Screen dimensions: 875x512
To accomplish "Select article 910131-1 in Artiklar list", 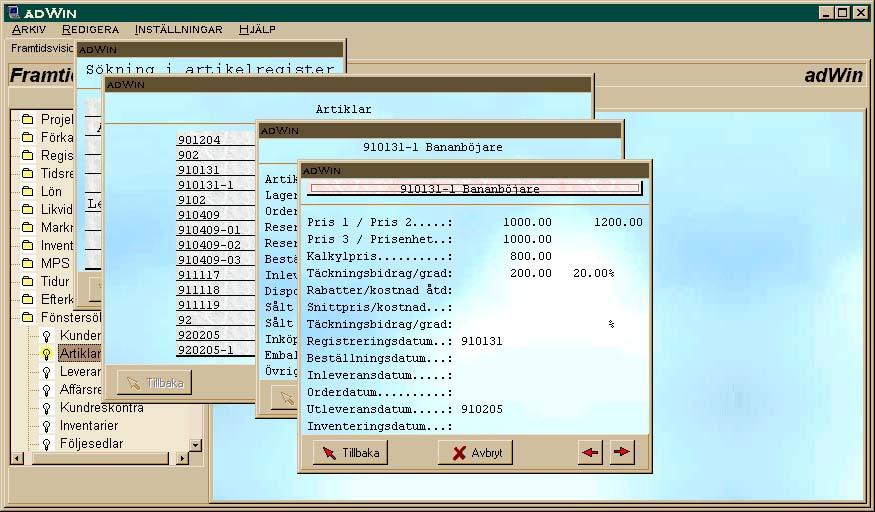I will coord(215,185).
